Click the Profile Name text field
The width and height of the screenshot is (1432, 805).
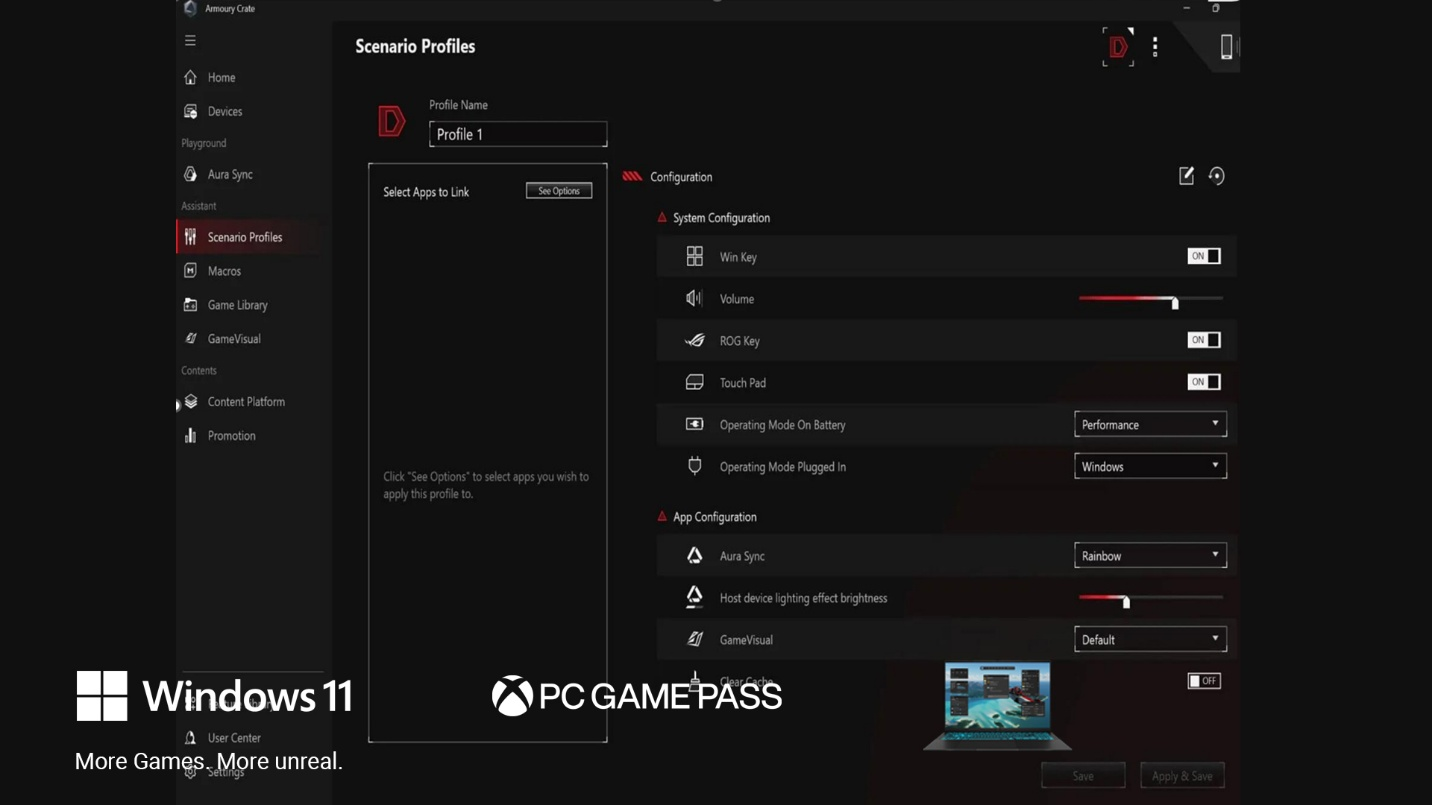click(517, 134)
